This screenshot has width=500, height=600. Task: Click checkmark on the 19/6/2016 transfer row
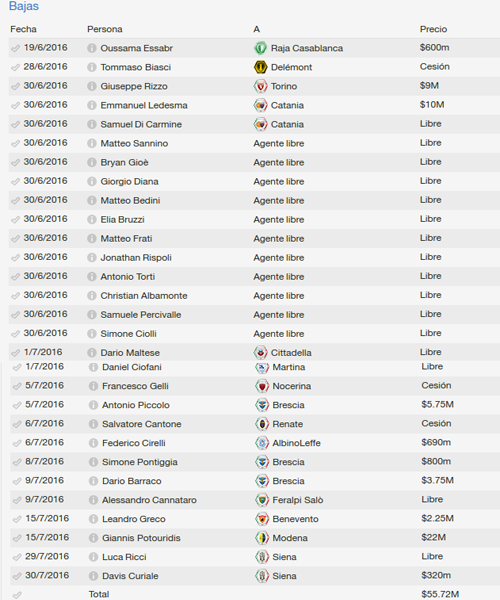tap(15, 48)
